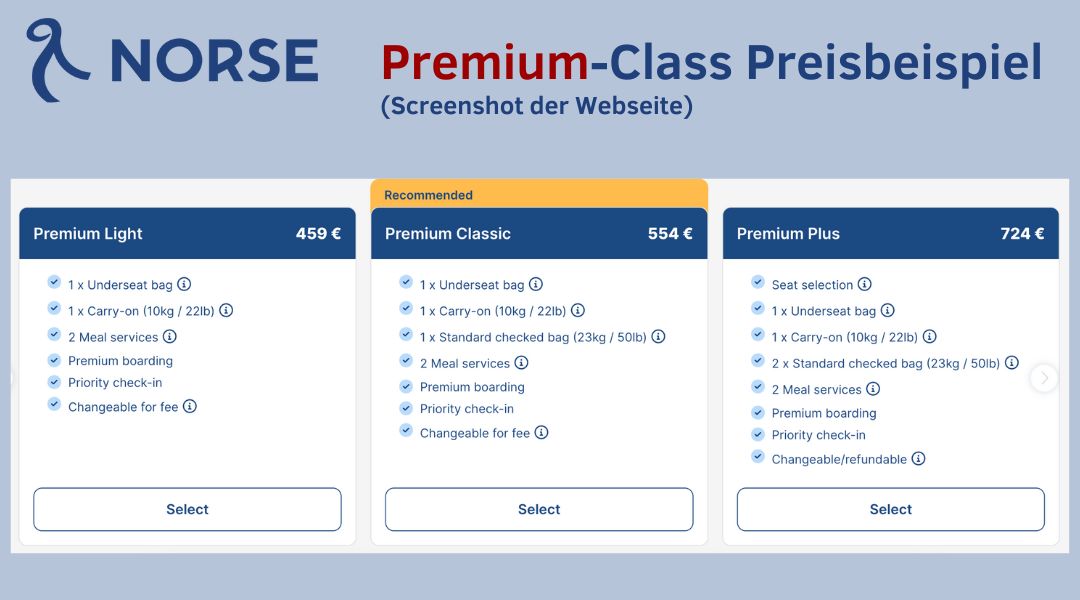Show info on 2 x Standard checked bag

(1011, 362)
